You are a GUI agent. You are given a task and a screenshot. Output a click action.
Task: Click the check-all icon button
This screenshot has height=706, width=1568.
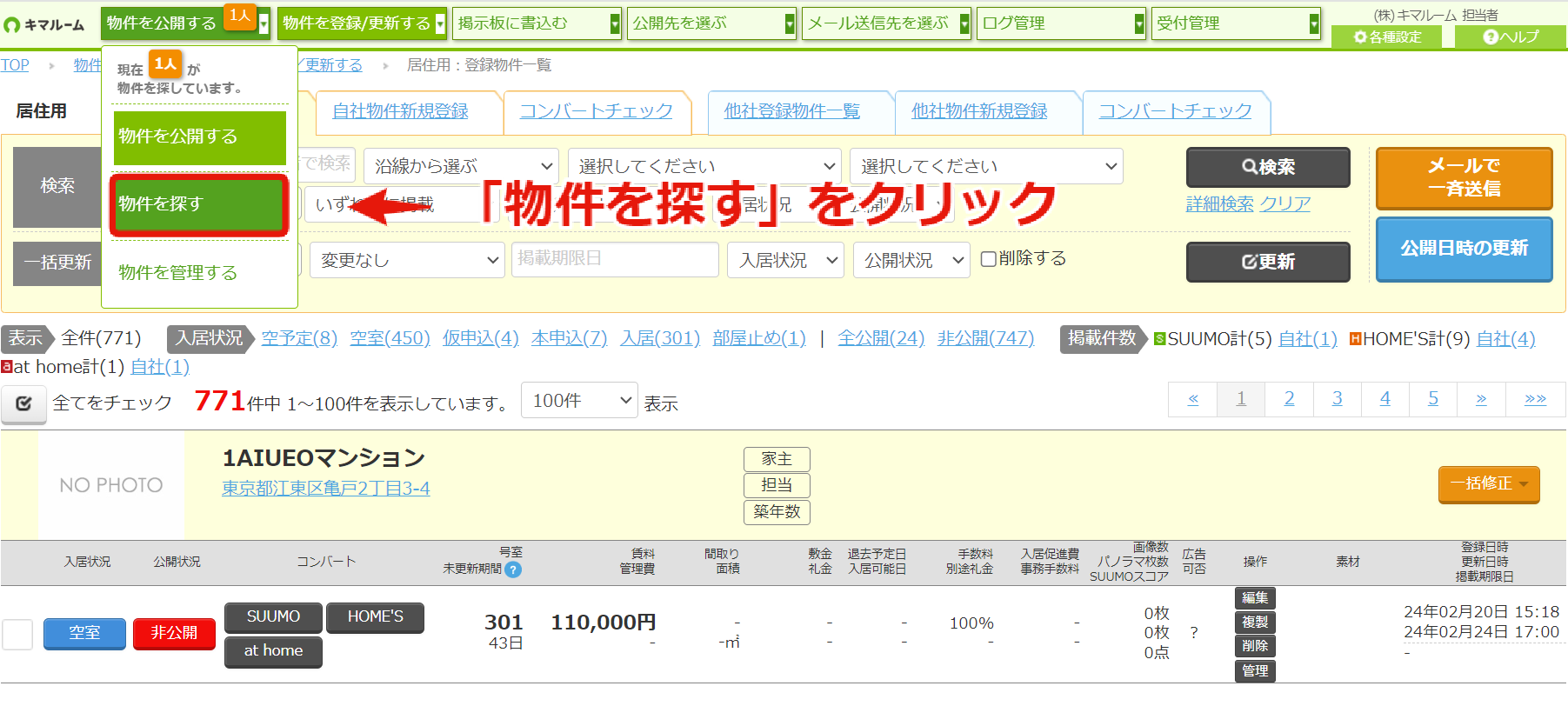pos(23,403)
